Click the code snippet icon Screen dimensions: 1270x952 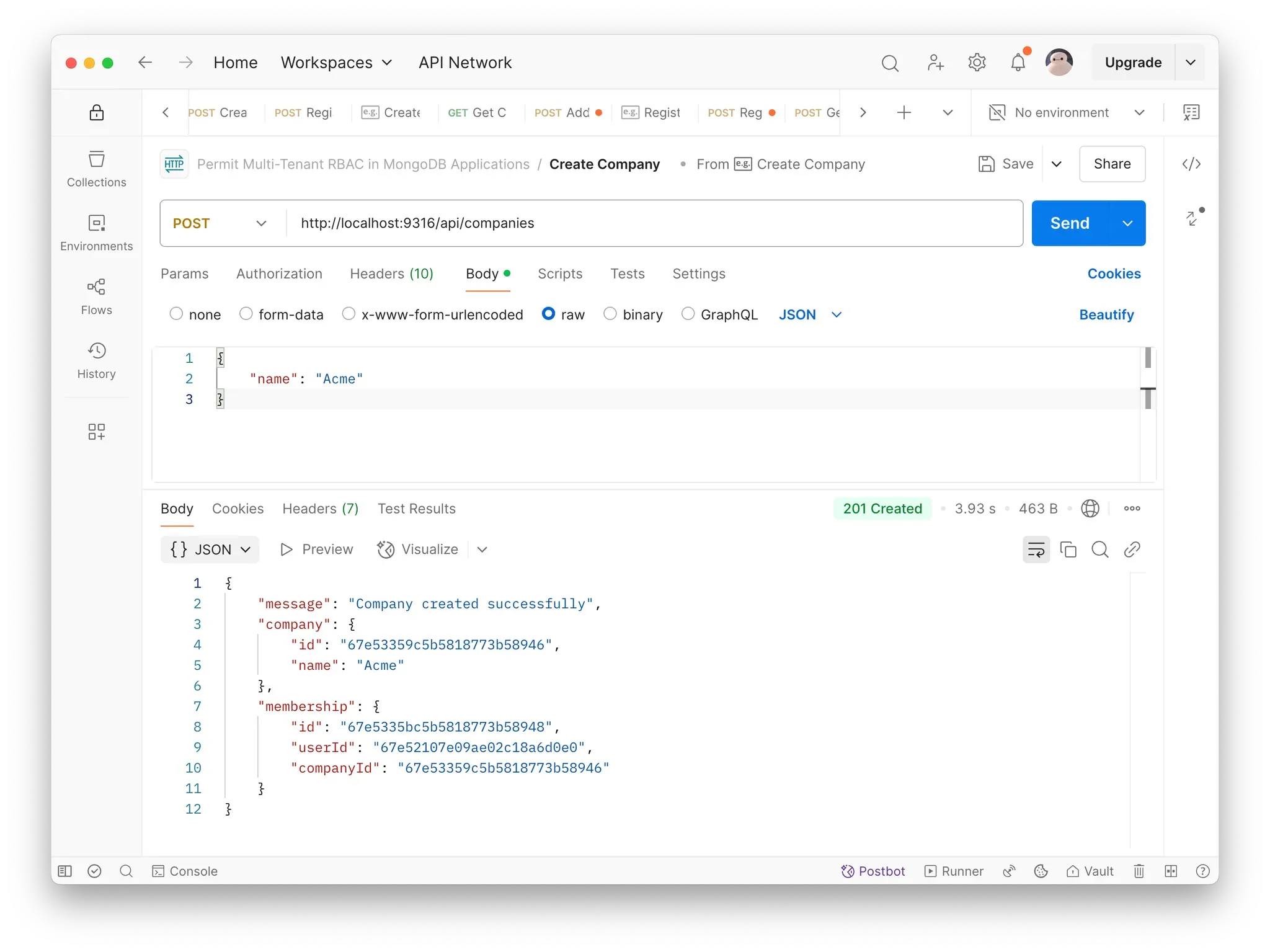tap(1191, 164)
